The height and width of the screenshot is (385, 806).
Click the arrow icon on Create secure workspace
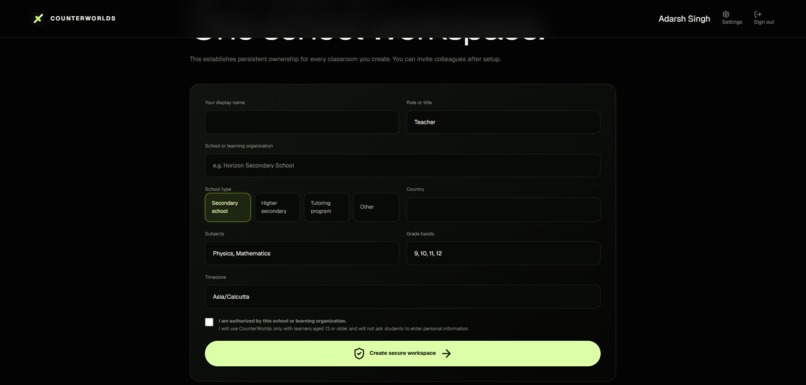click(446, 354)
